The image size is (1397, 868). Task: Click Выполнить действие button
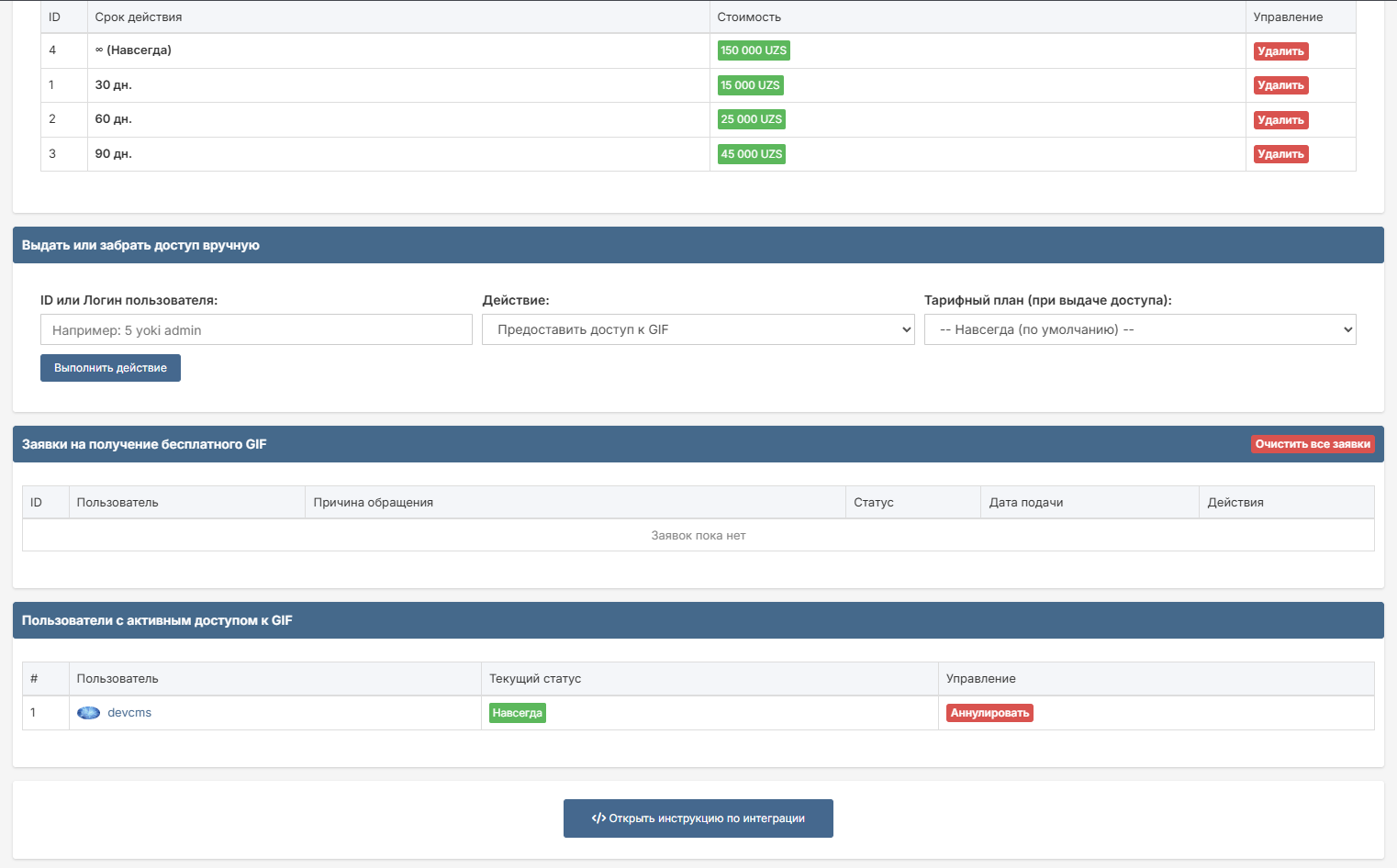(110, 368)
